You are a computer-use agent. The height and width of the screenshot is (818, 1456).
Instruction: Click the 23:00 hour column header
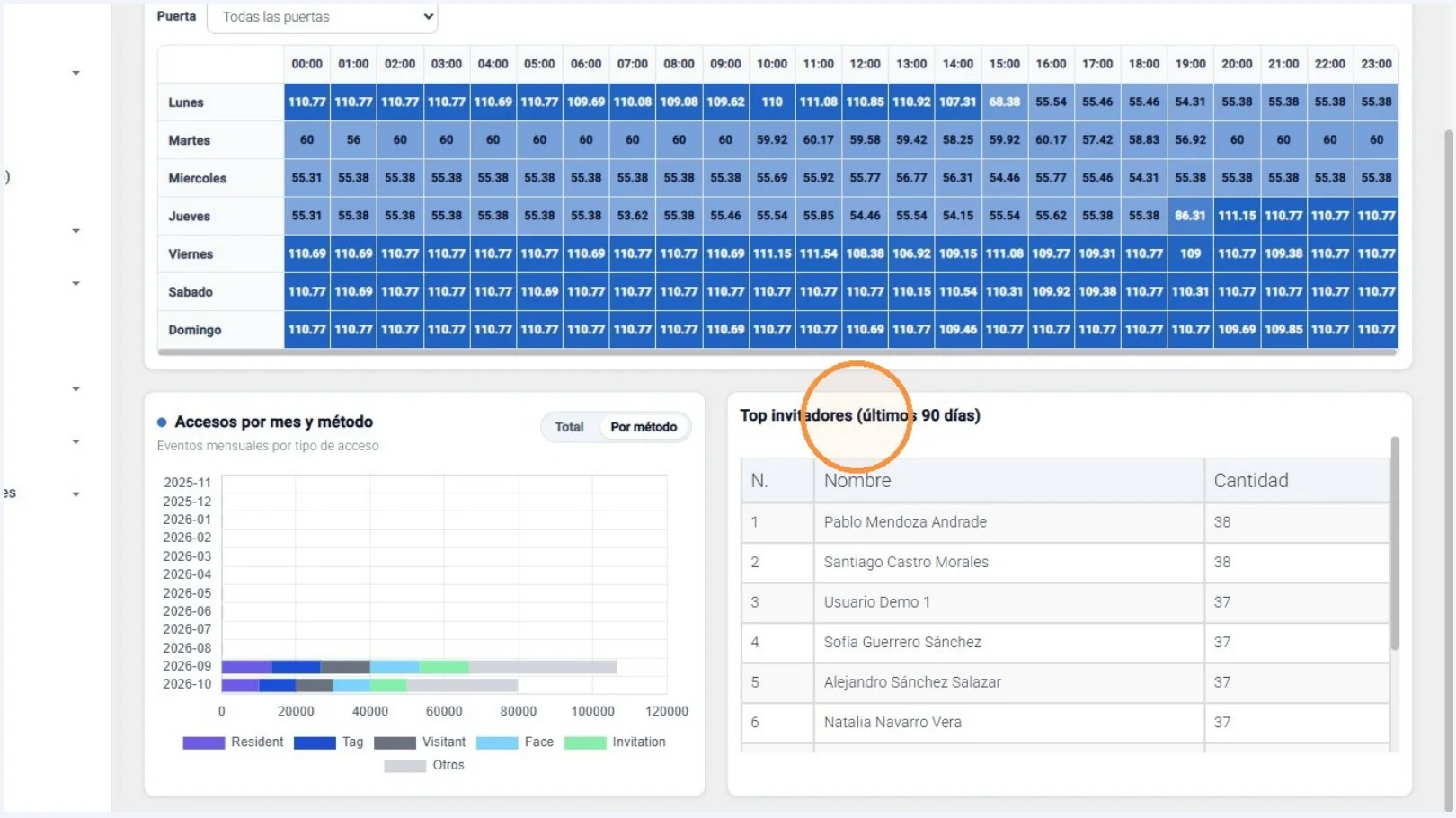coord(1376,64)
